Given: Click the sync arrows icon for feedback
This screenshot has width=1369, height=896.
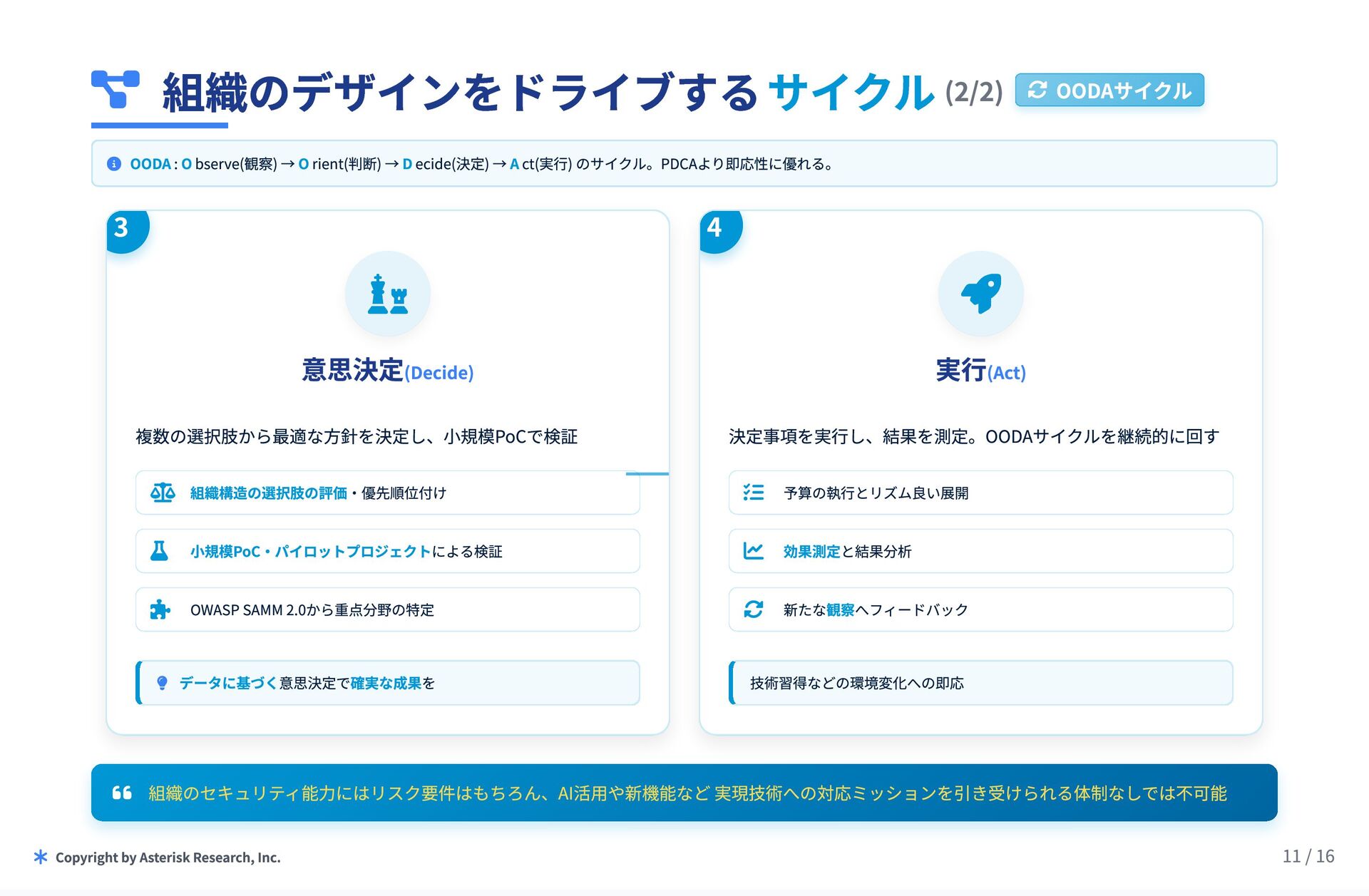Looking at the screenshot, I should (x=753, y=609).
